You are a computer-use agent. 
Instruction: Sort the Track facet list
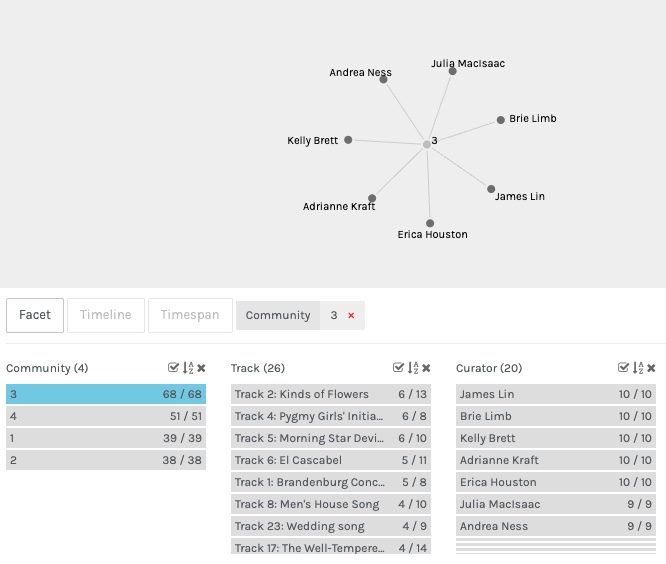pyautogui.click(x=413, y=369)
